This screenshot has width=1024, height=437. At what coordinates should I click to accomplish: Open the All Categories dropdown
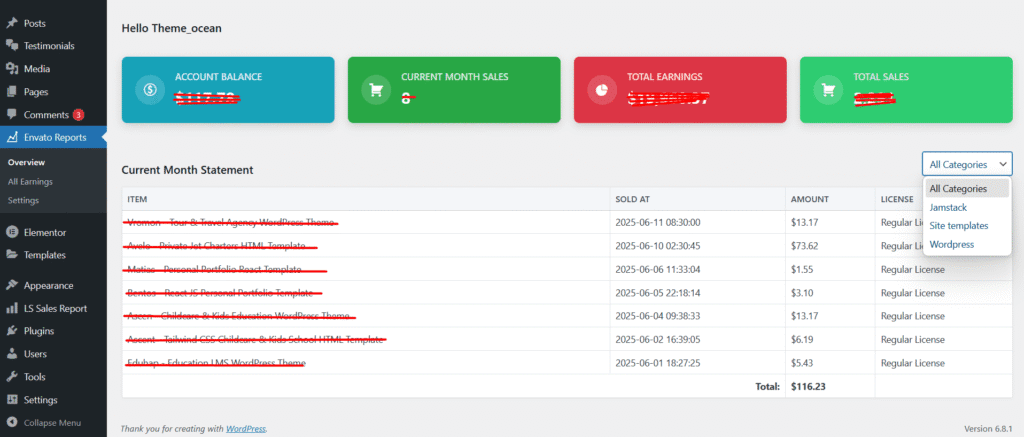pyautogui.click(x=967, y=164)
